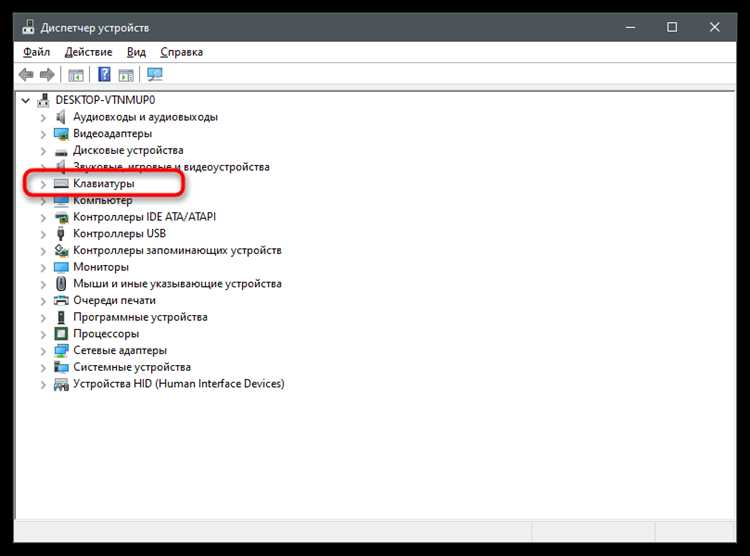Click the Очереди печати printer icon
Viewport: 750px width, 556px height.
(x=61, y=300)
